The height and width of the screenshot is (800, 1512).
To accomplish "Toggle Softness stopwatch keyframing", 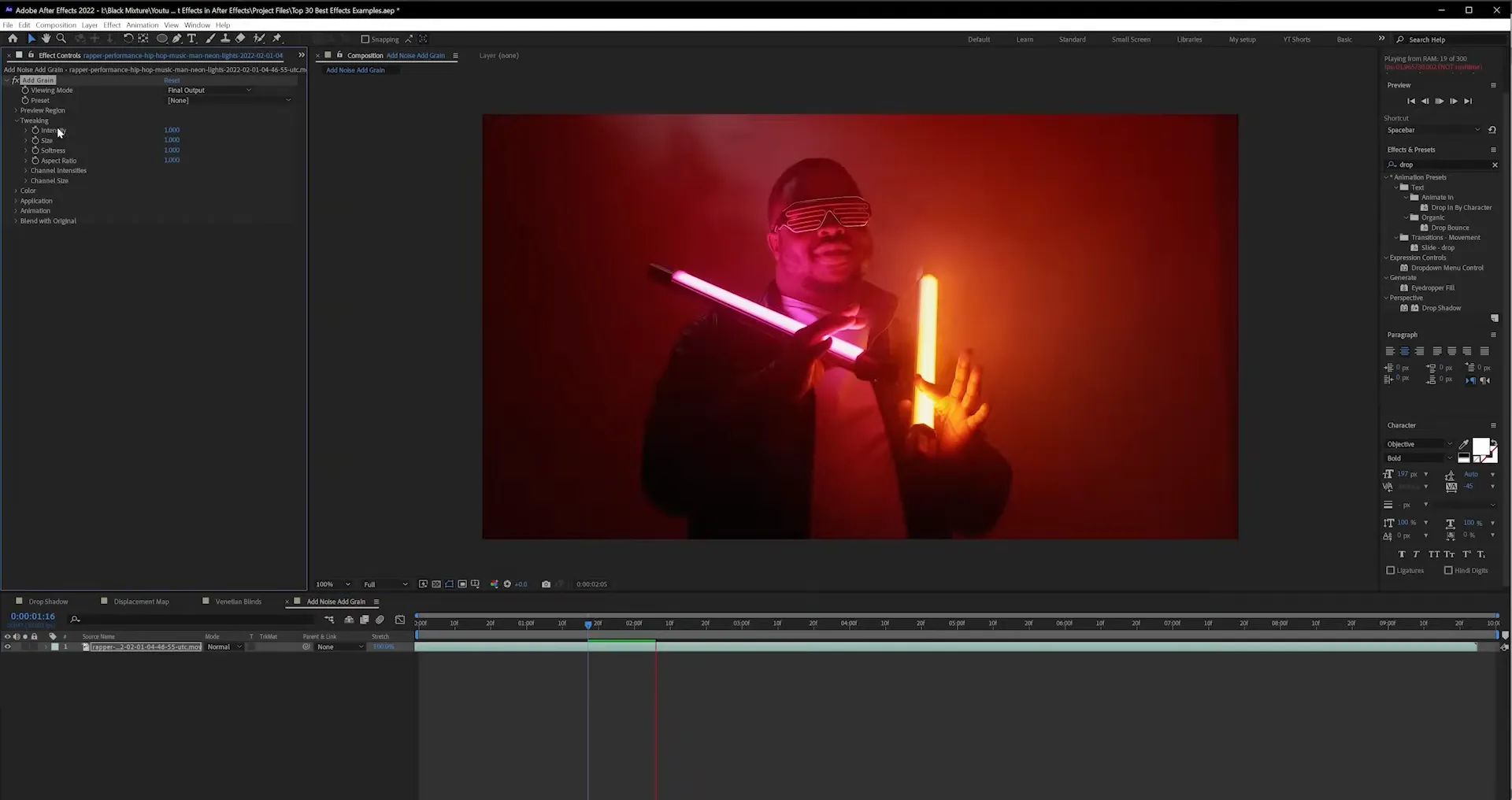I will [x=35, y=150].
